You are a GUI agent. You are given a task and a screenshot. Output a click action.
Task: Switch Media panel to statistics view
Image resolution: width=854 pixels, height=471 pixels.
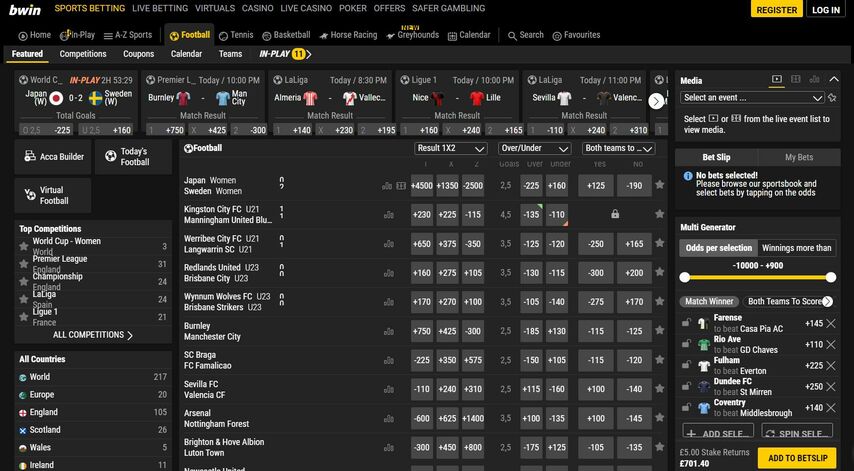pos(814,79)
